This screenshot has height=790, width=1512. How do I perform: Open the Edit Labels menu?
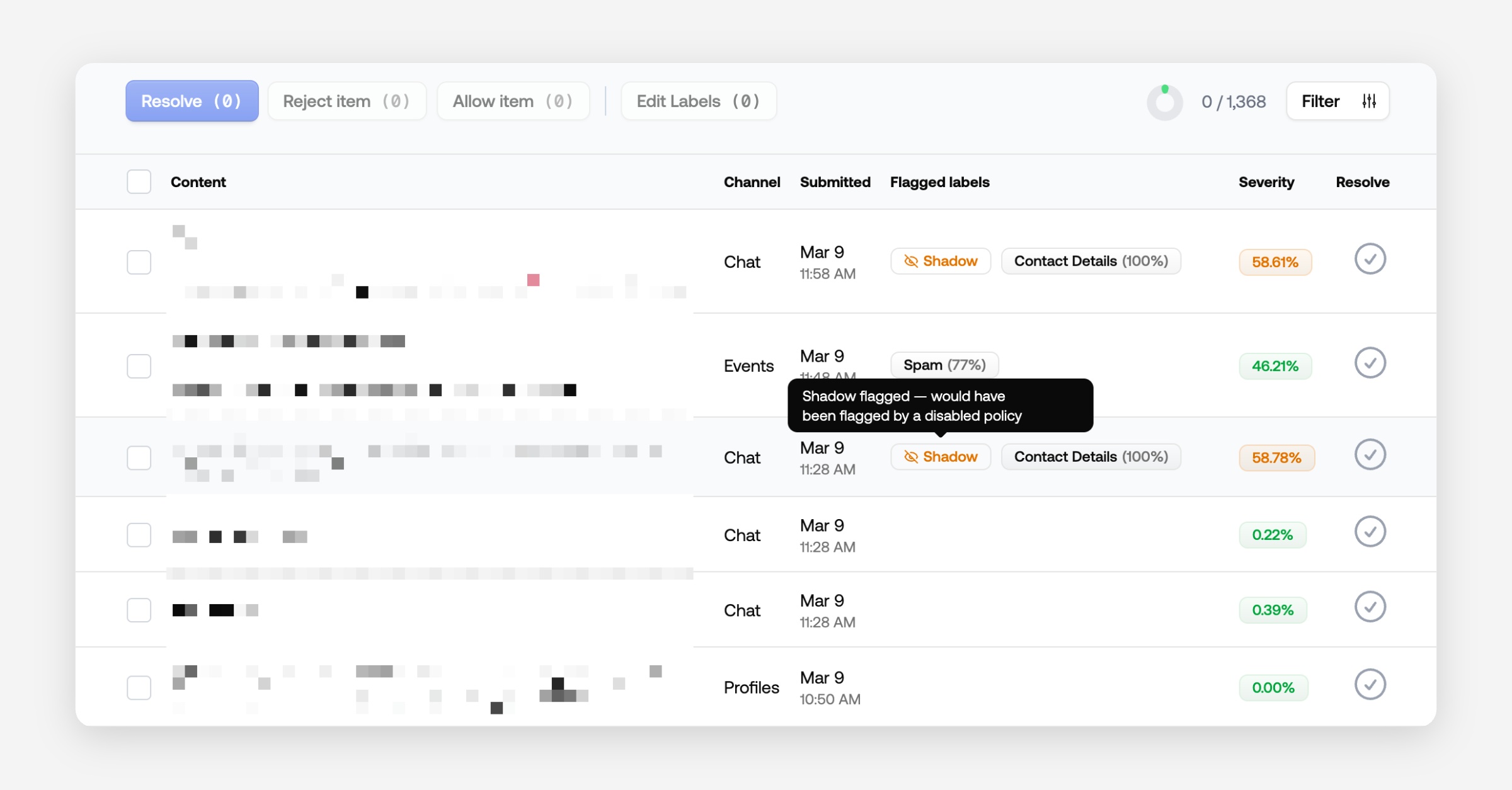(x=698, y=101)
